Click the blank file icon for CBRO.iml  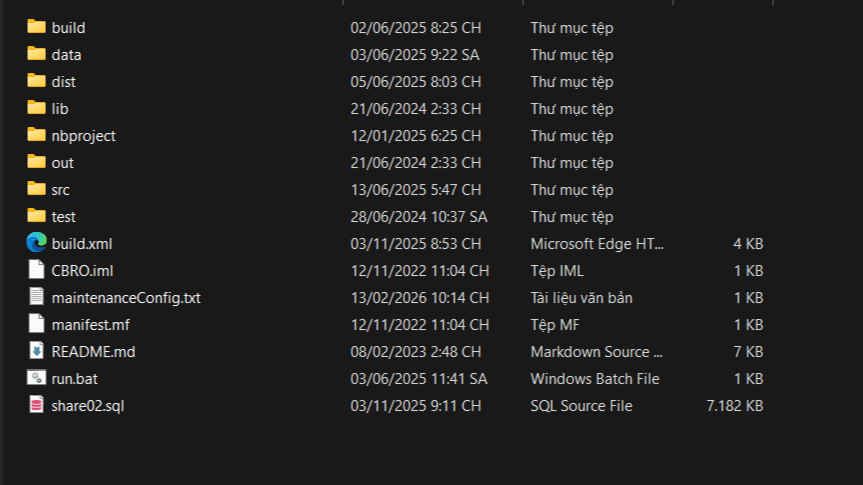point(36,270)
